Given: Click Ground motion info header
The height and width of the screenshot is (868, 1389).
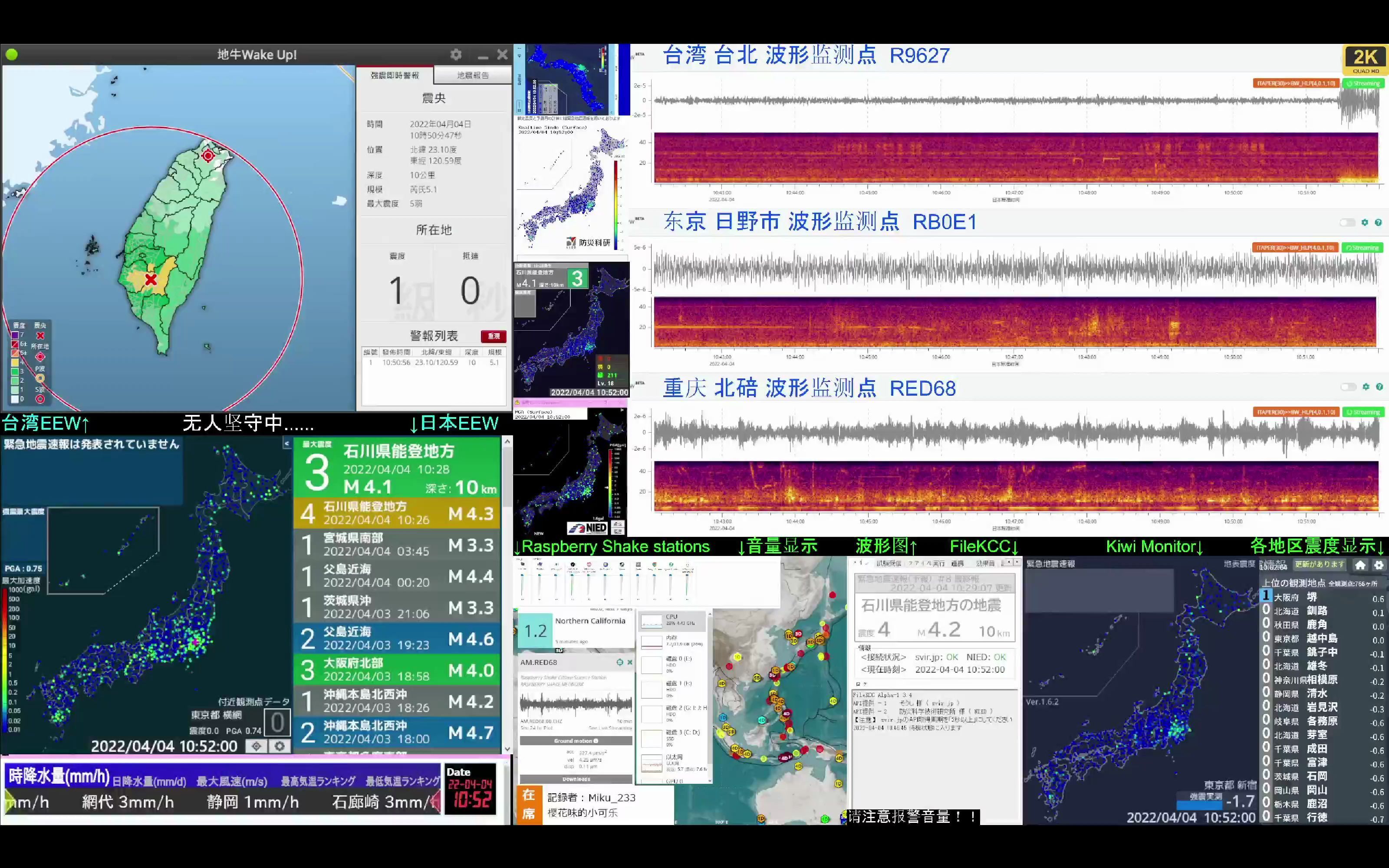Looking at the screenshot, I should [x=576, y=741].
